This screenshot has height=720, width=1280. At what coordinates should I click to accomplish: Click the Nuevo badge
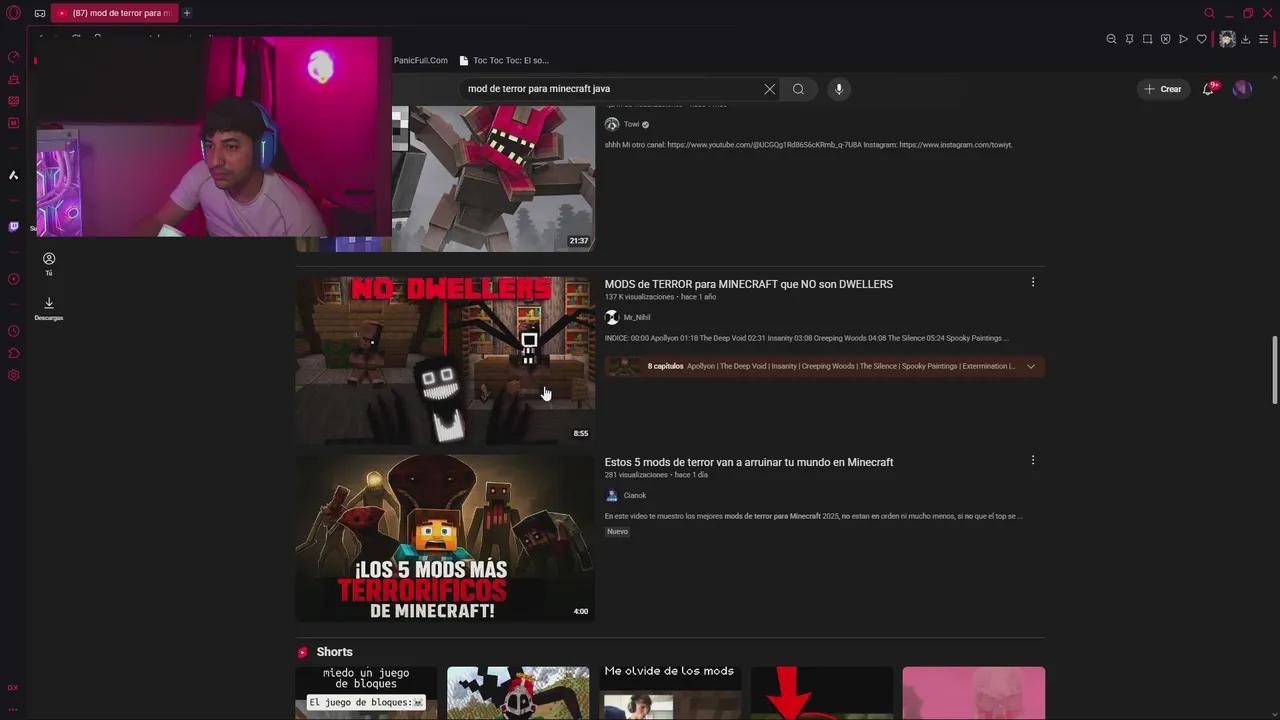tap(617, 531)
